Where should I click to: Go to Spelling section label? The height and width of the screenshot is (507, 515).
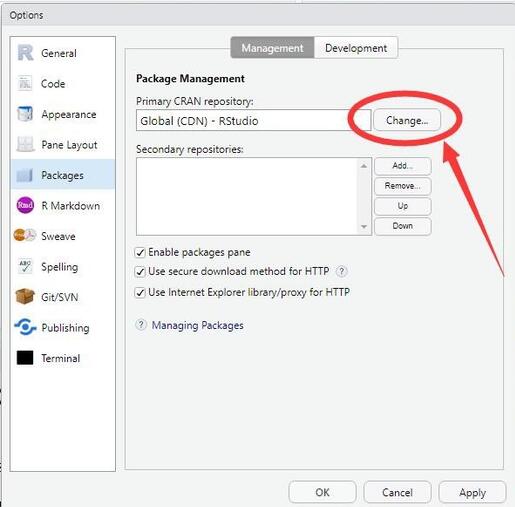[60, 267]
